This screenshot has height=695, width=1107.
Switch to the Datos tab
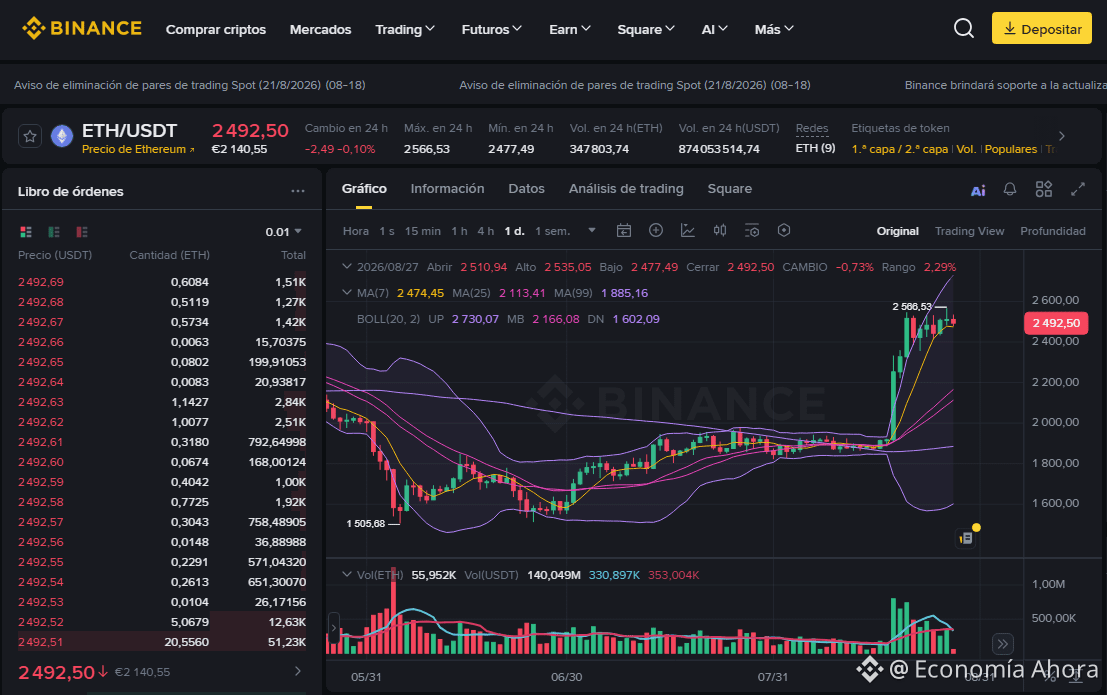527,189
